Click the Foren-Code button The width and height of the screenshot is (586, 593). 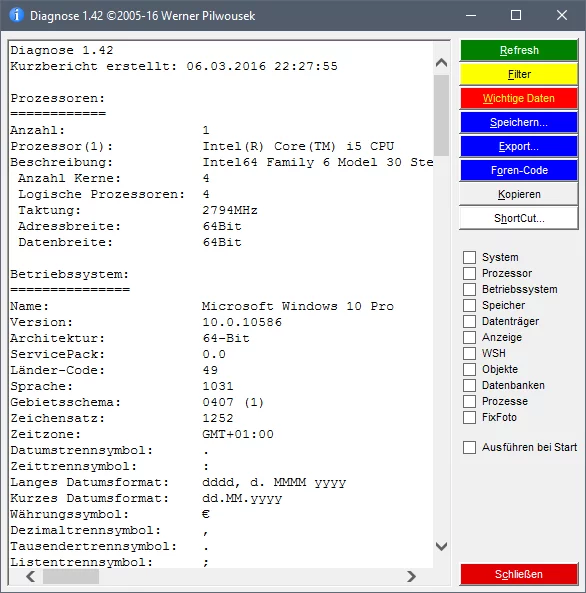click(519, 170)
